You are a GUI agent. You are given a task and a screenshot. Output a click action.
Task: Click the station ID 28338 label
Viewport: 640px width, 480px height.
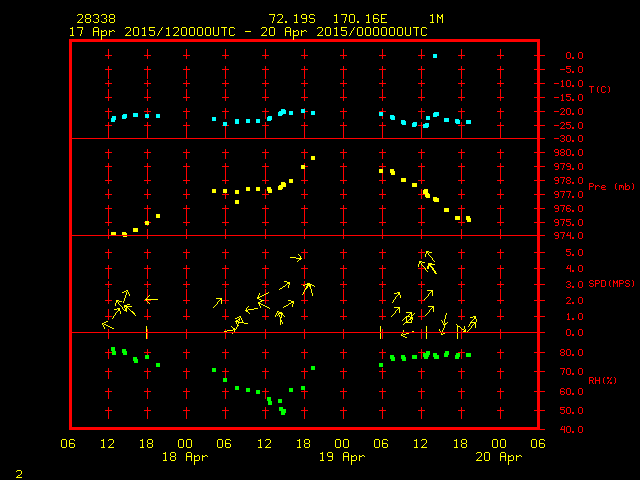(x=94, y=19)
